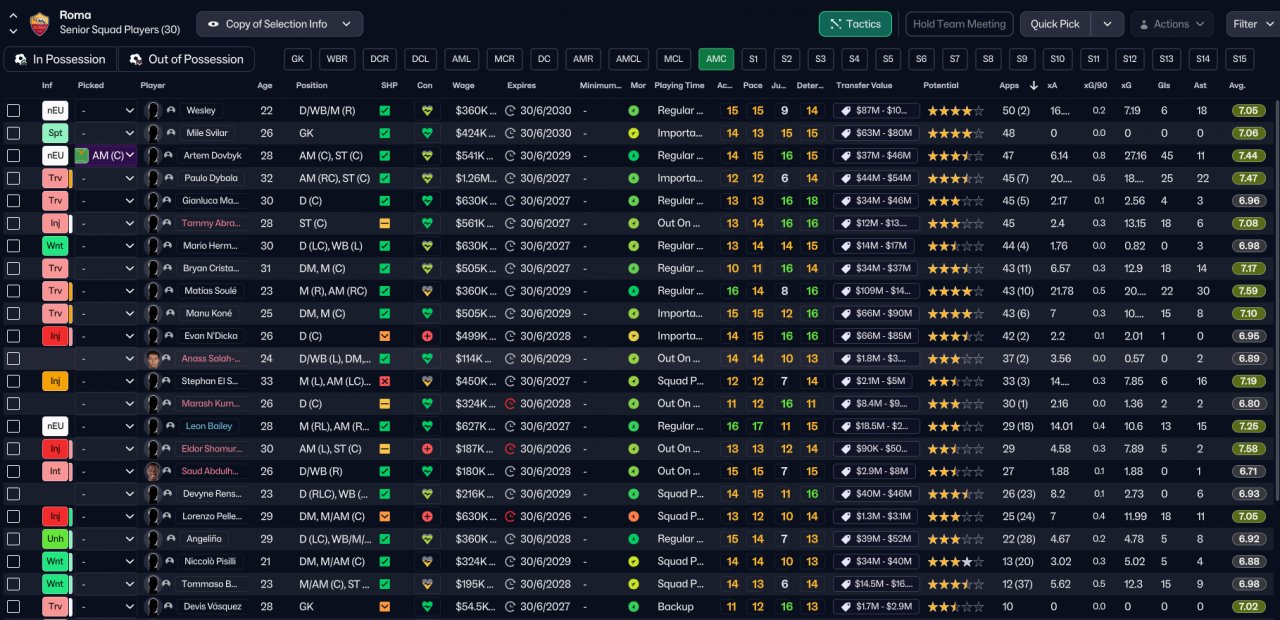Image resolution: width=1280 pixels, height=620 pixels.
Task: Check the box for Matías Soulé
Action: pyautogui.click(x=13, y=291)
